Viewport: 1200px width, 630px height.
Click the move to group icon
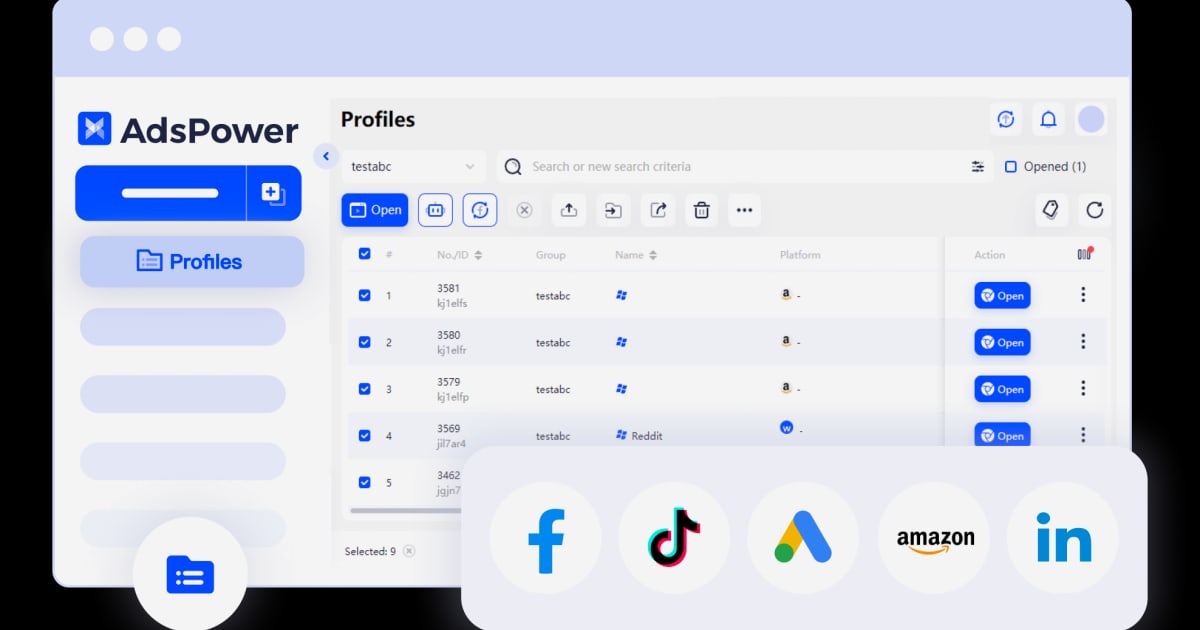[x=613, y=210]
